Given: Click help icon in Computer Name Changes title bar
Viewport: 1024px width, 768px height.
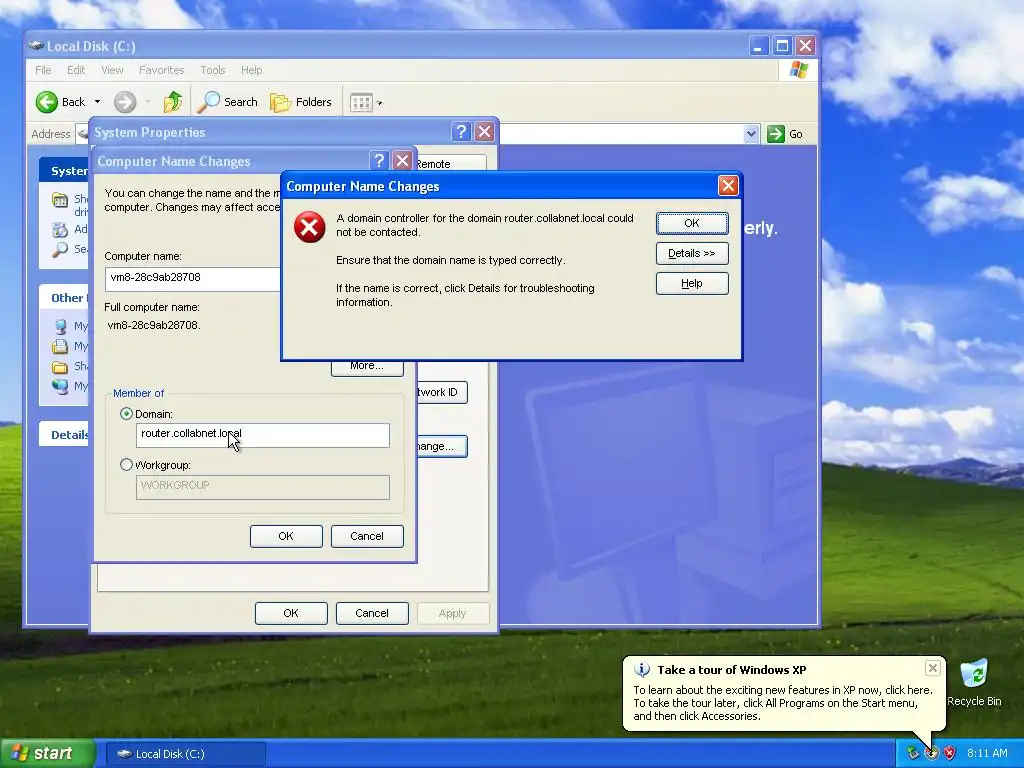Looking at the screenshot, I should (379, 161).
